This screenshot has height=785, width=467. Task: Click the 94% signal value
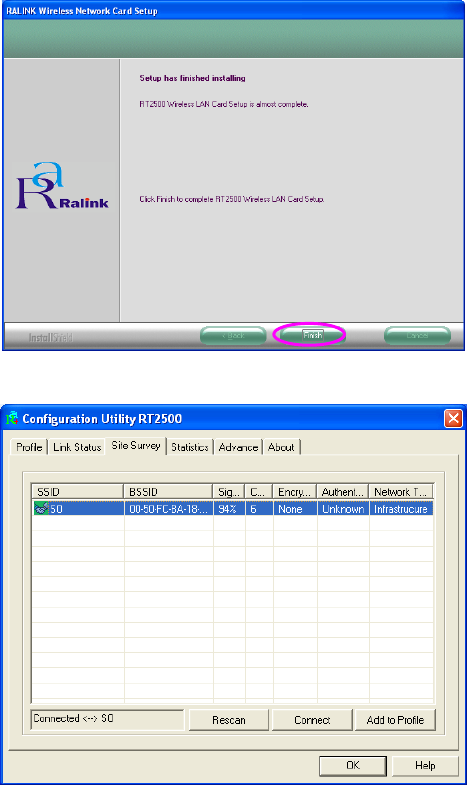(228, 509)
